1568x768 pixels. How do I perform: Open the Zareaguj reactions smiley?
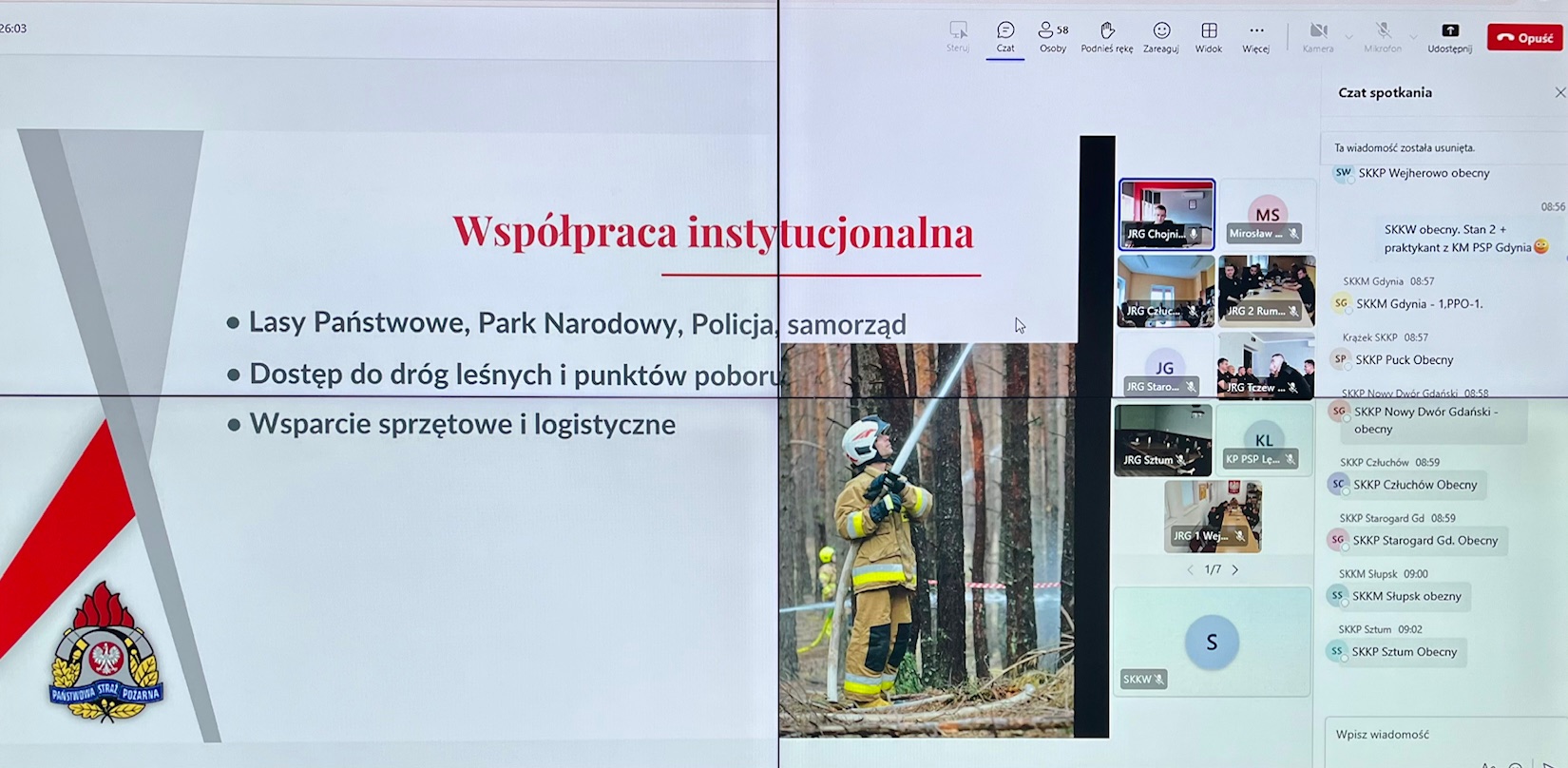(x=1160, y=36)
